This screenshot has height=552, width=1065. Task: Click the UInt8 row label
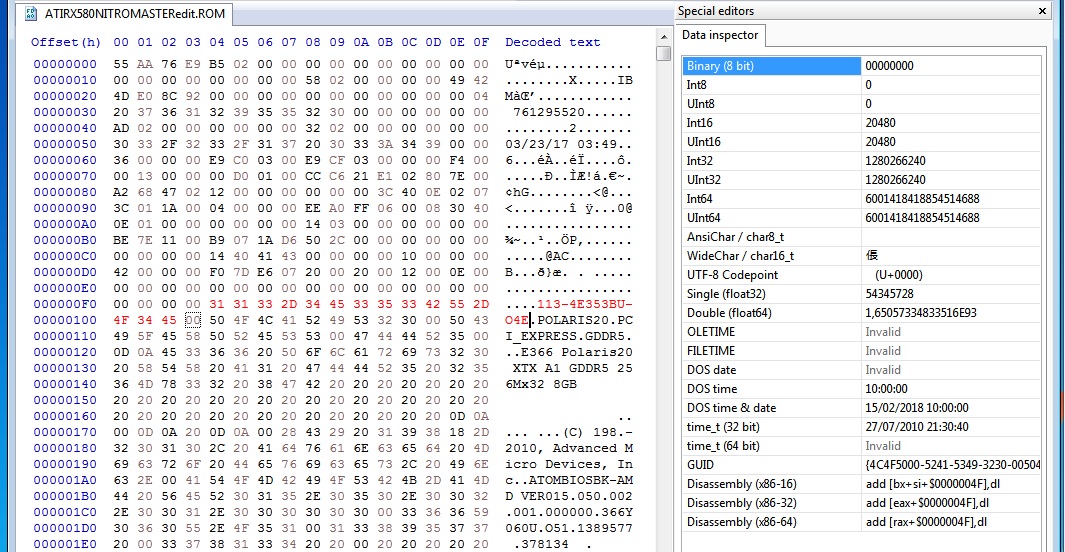pos(700,104)
